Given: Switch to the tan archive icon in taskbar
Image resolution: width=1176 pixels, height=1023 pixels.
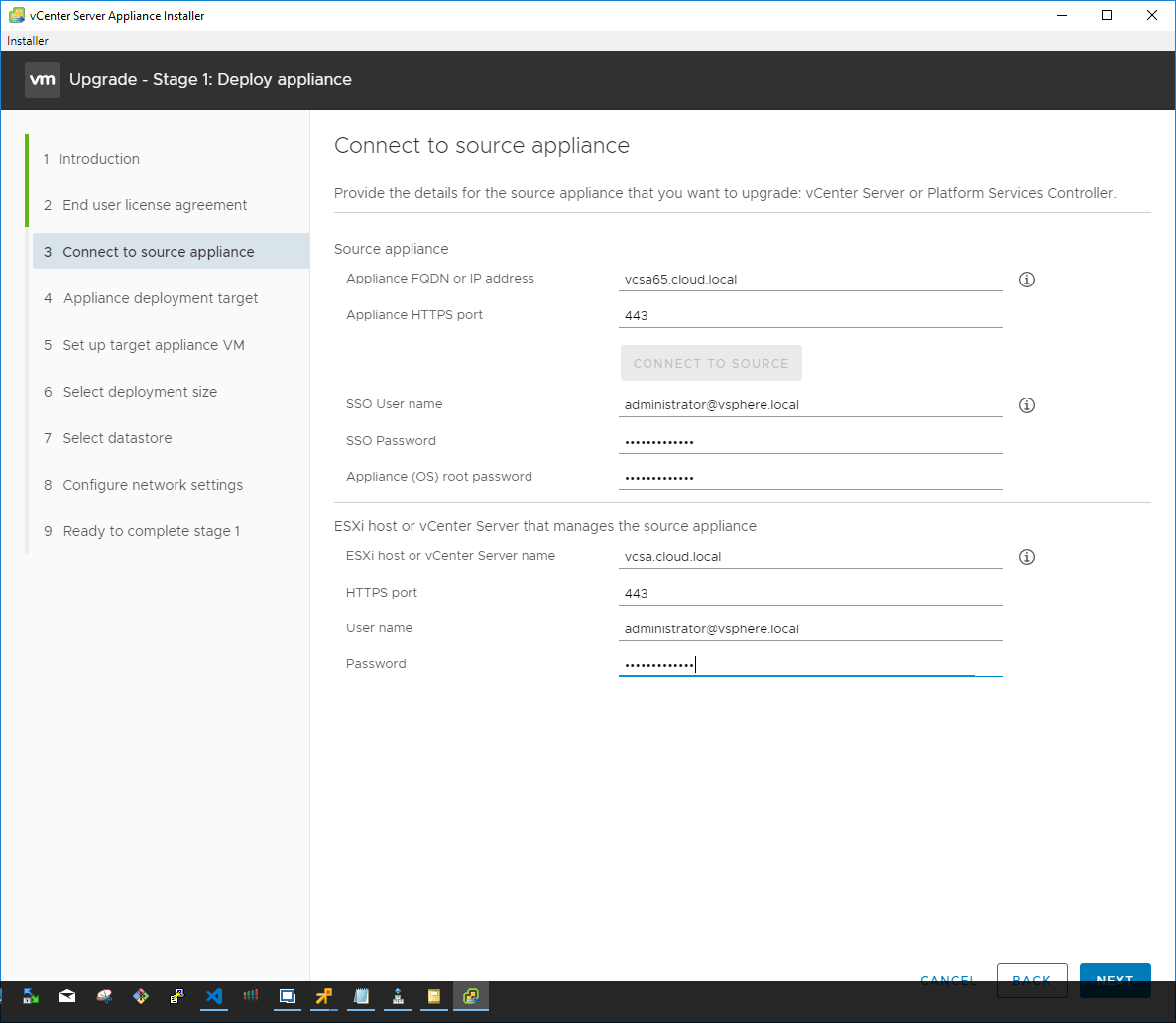Looking at the screenshot, I should 433,996.
